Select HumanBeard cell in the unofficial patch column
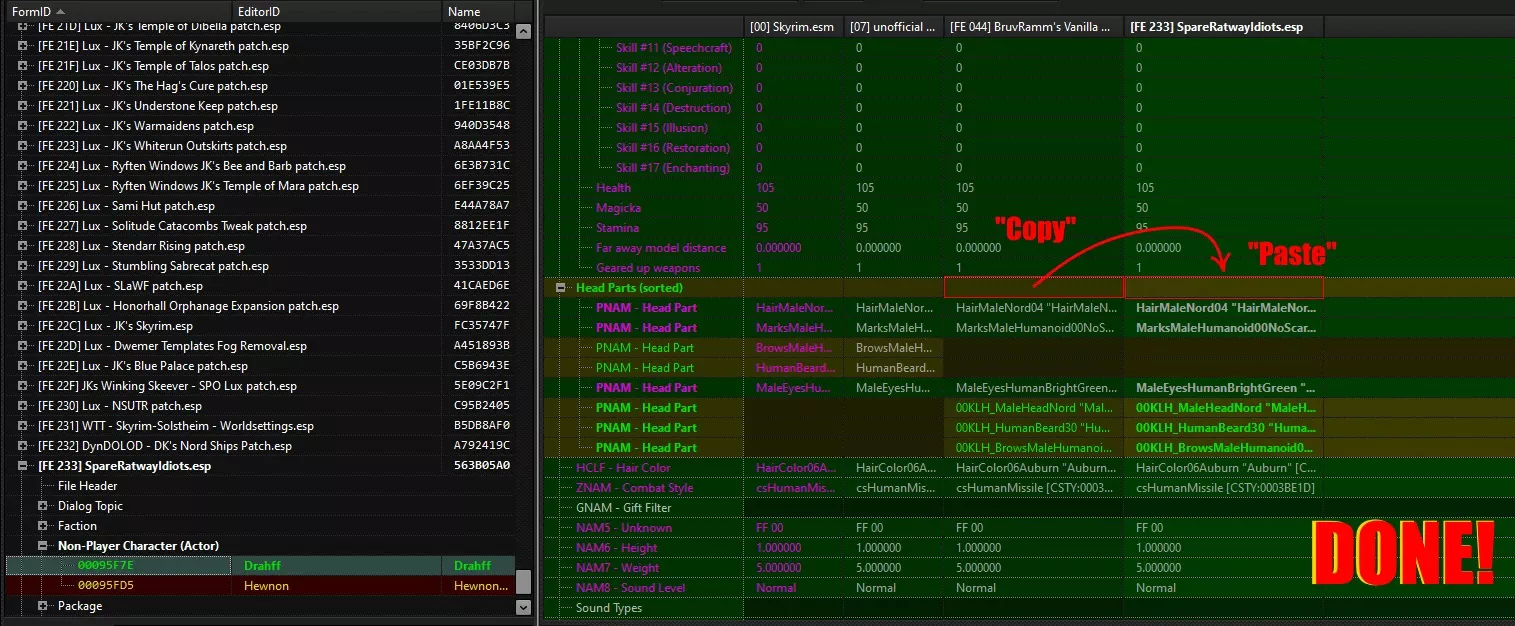 894,368
